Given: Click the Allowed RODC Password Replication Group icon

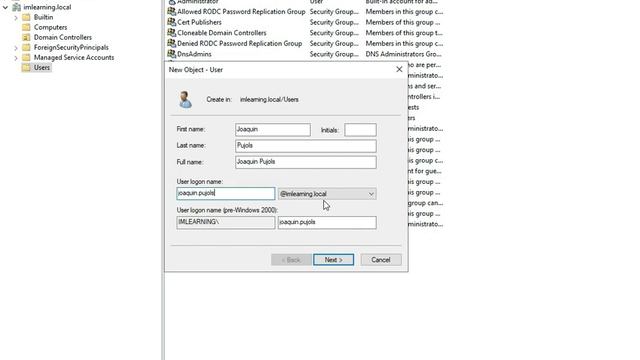Looking at the screenshot, I should (172, 11).
